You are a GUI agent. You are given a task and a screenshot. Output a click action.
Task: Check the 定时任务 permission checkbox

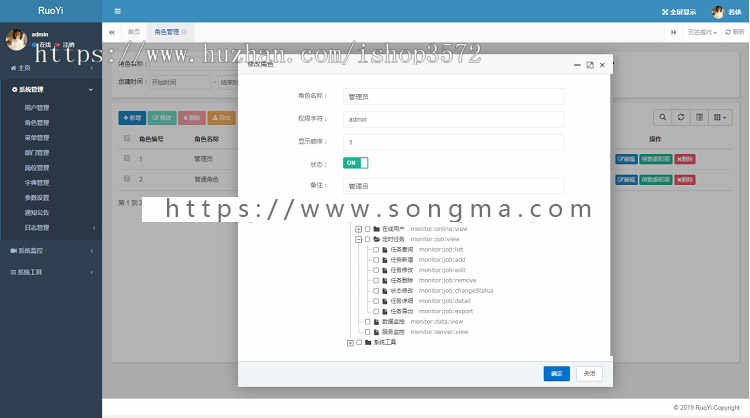[x=368, y=239]
